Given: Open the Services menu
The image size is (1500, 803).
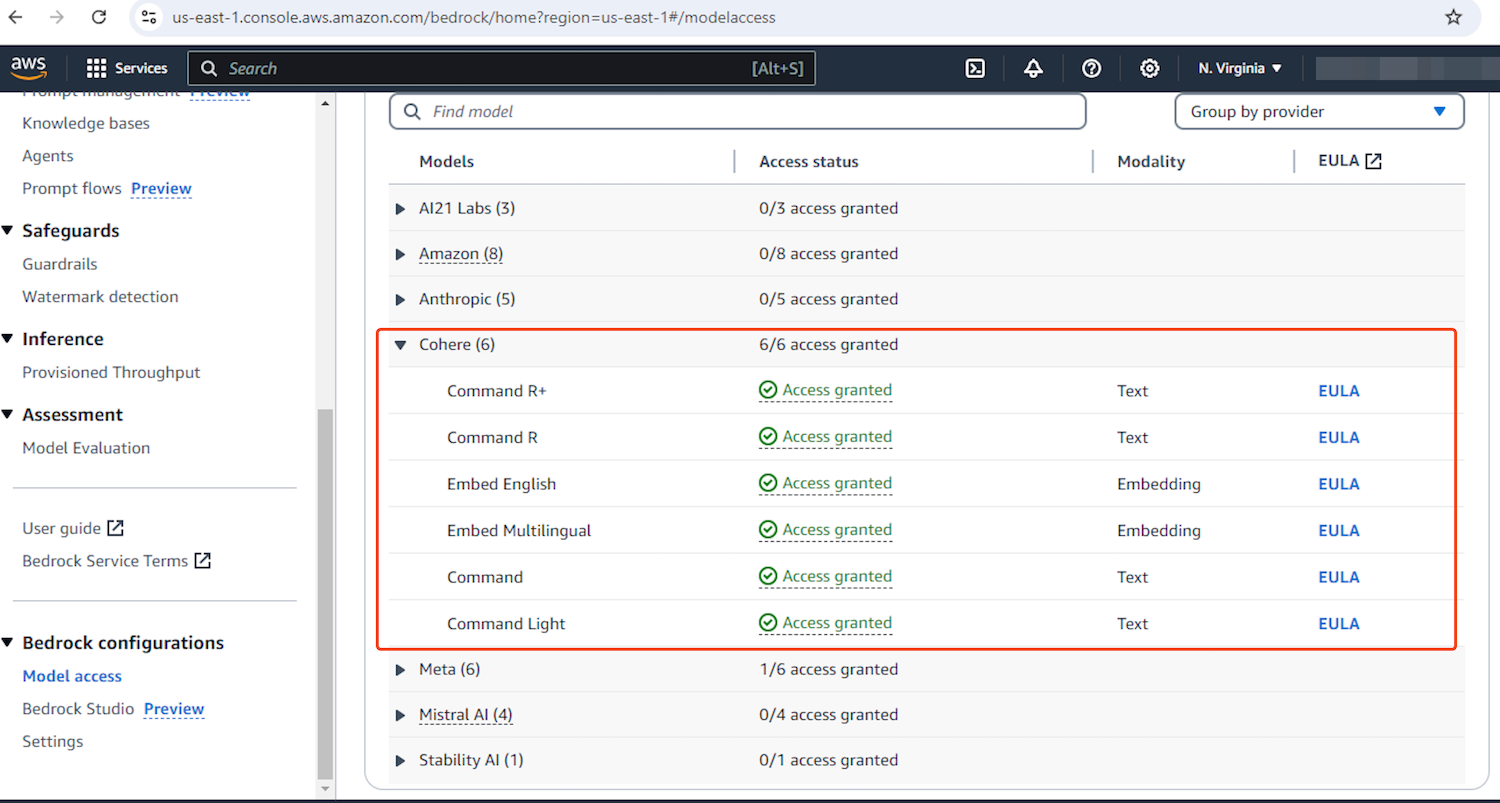Looking at the screenshot, I should tap(127, 68).
